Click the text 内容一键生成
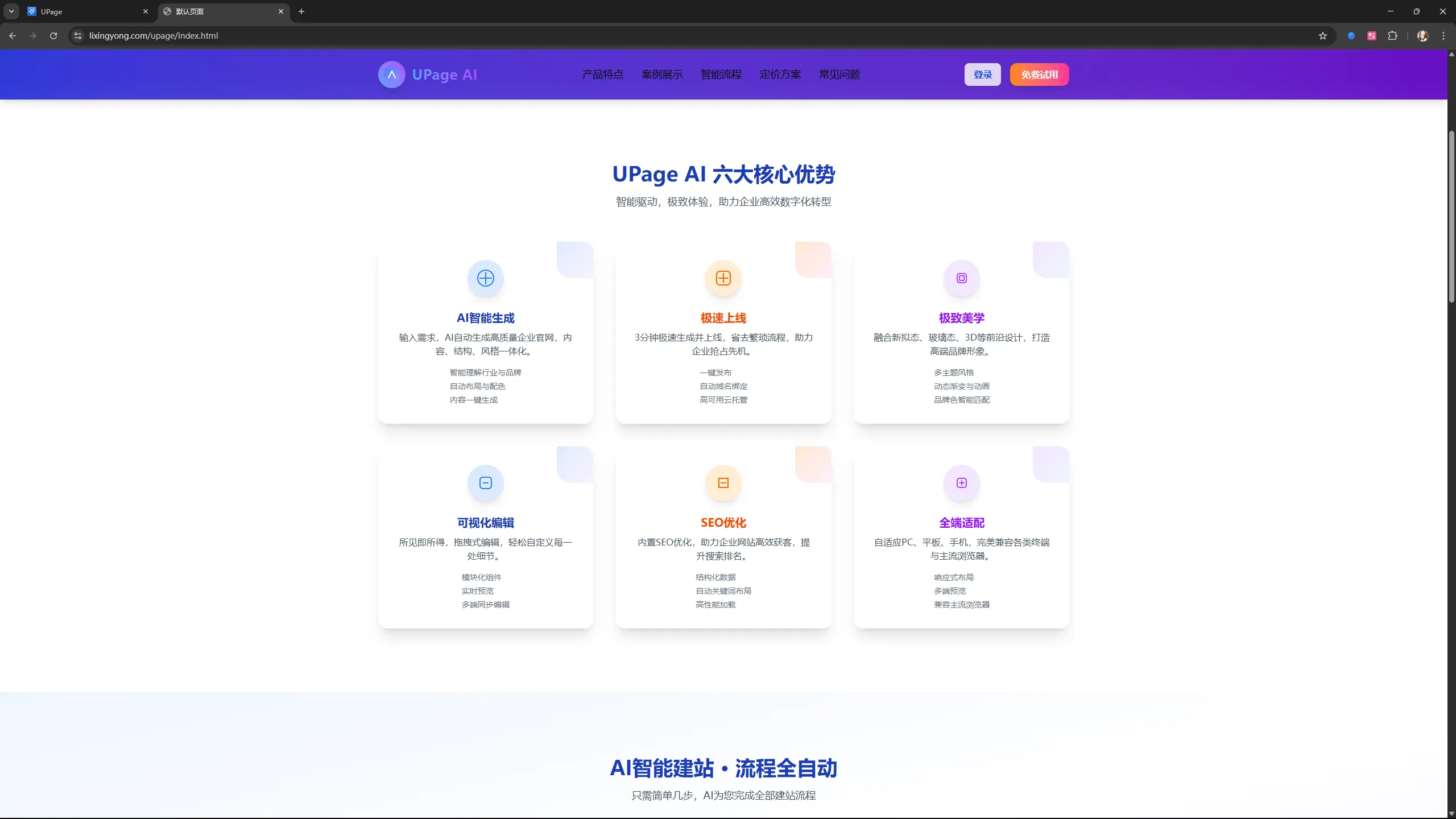Viewport: 1456px width, 819px height. [x=473, y=400]
